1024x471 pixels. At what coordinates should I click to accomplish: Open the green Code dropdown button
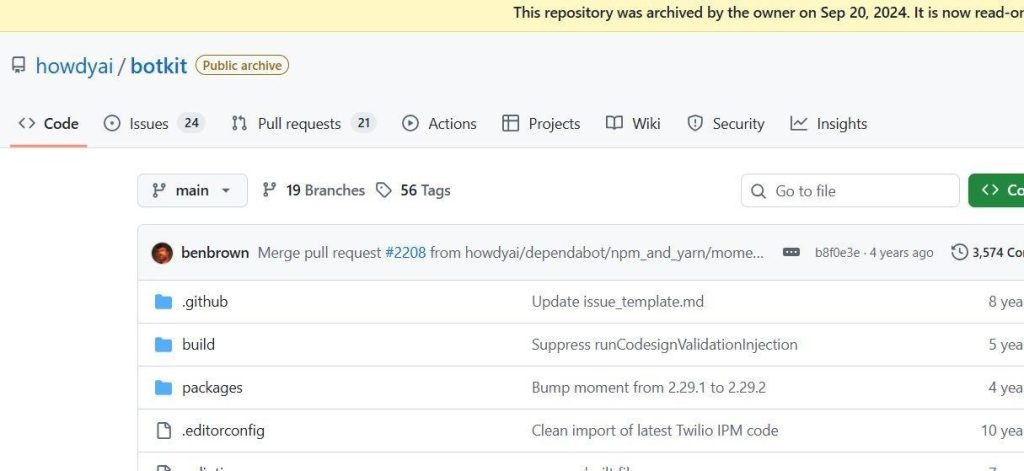[x=995, y=190]
